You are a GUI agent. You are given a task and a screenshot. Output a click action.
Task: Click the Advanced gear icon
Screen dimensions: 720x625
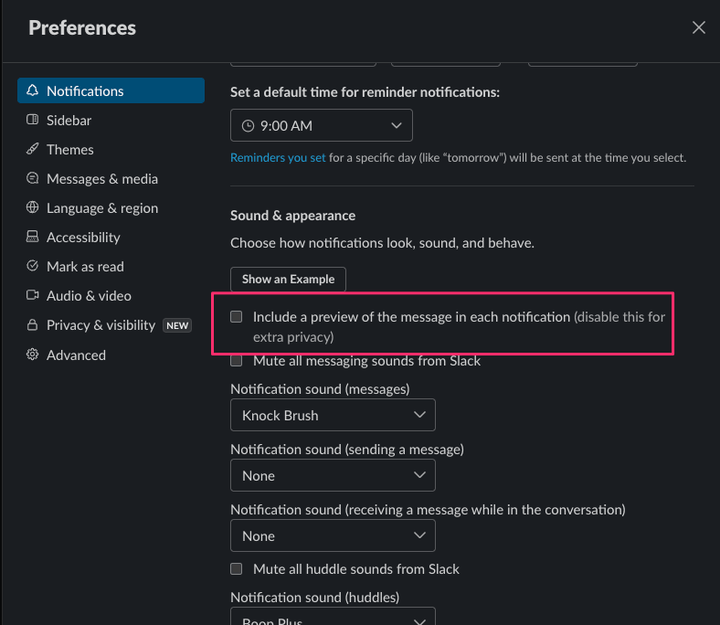point(33,355)
